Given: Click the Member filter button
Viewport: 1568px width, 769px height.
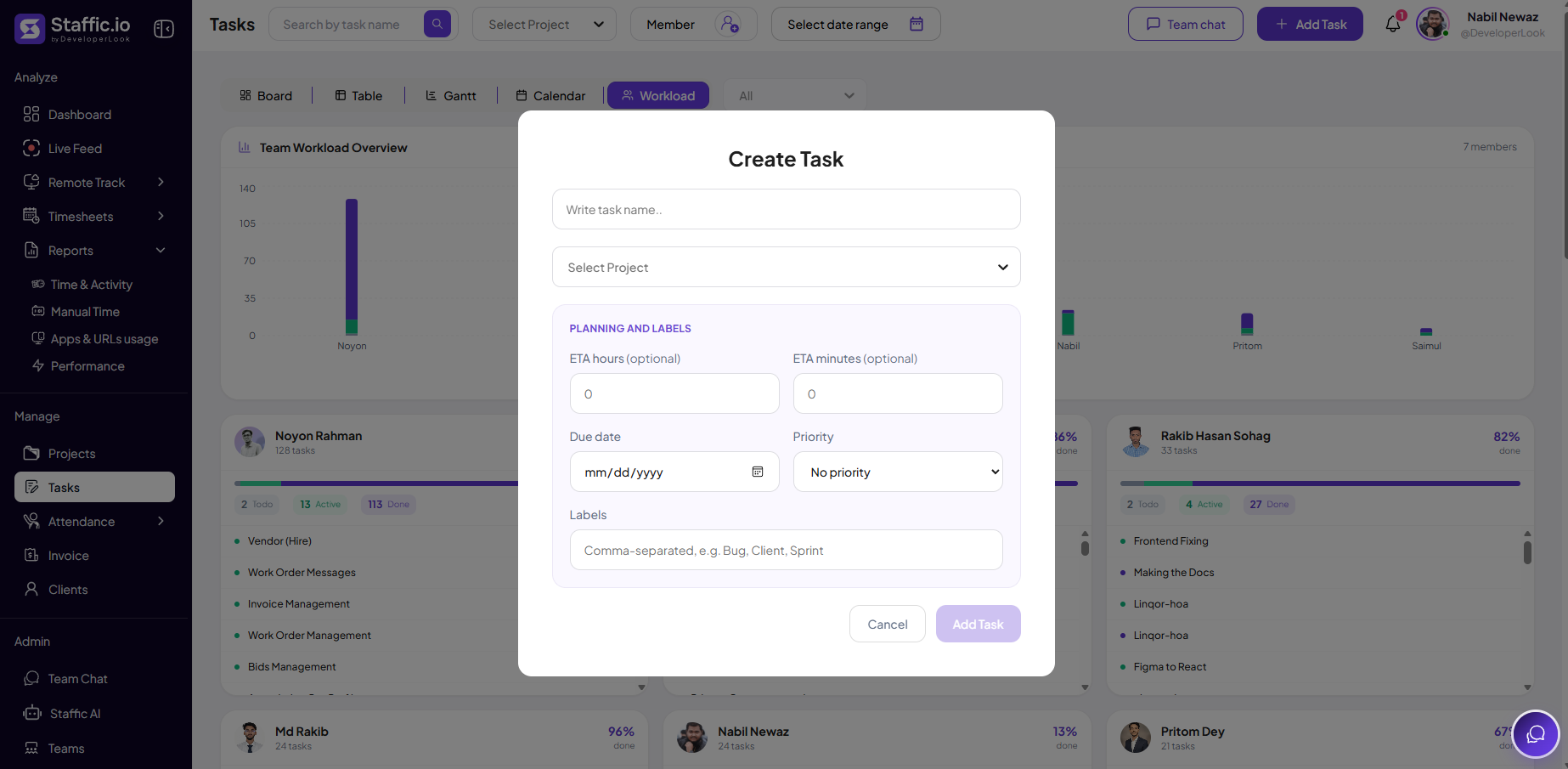Looking at the screenshot, I should (x=694, y=24).
